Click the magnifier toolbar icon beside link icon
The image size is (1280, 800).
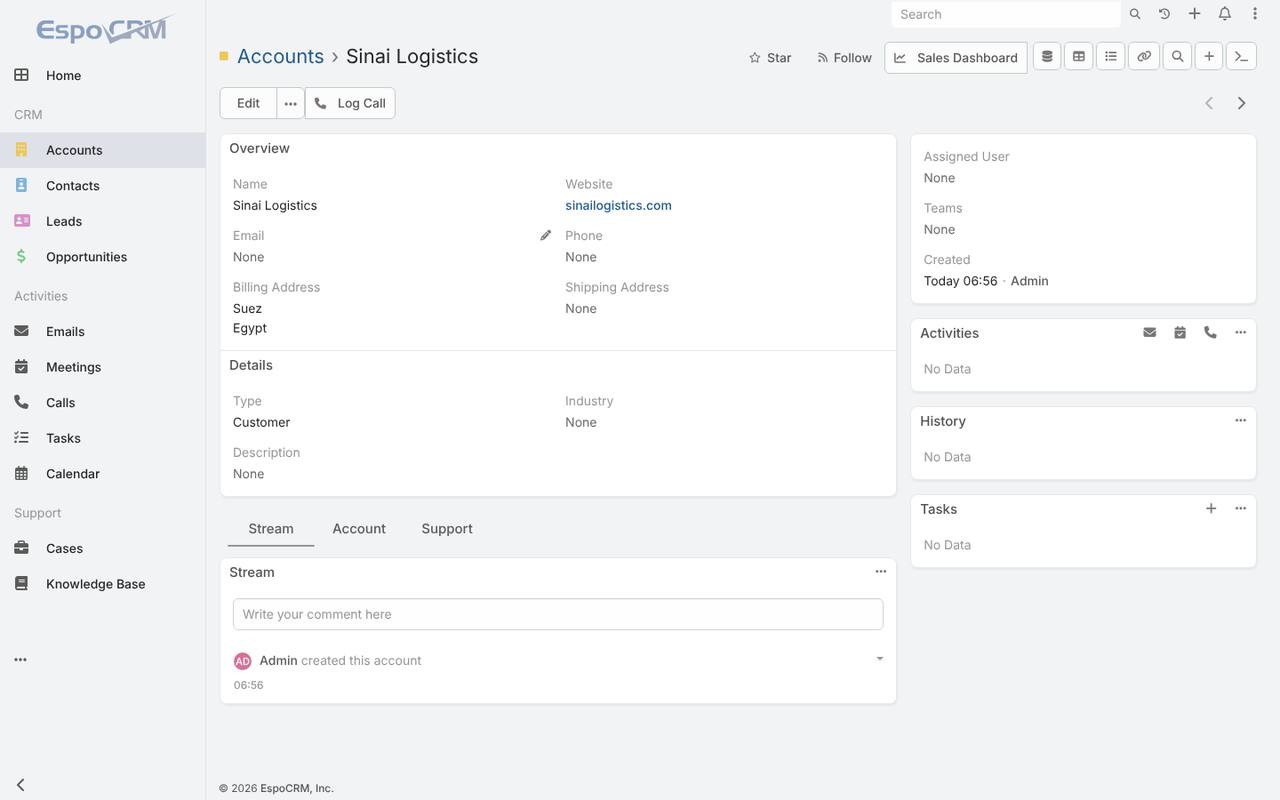1178,57
